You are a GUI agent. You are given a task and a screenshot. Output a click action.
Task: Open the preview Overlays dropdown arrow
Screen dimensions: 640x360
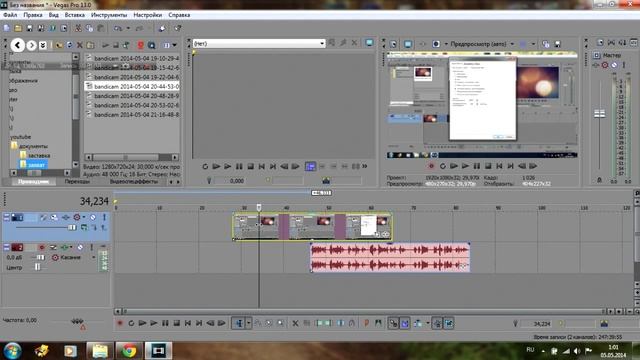(533, 44)
